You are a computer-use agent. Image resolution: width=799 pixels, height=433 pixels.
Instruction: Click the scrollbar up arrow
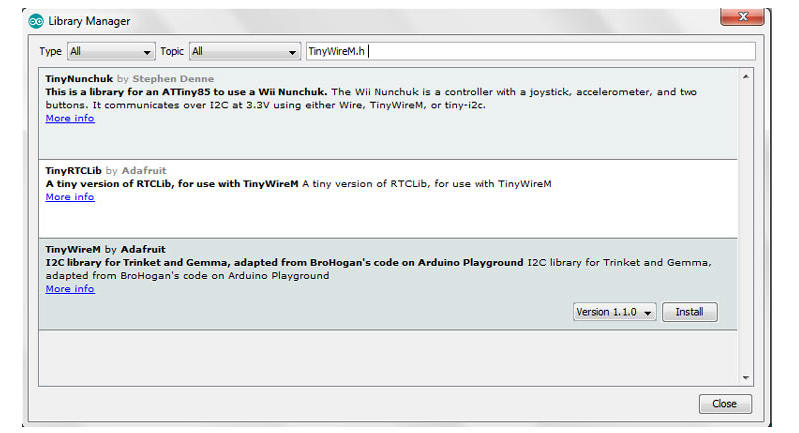745,76
